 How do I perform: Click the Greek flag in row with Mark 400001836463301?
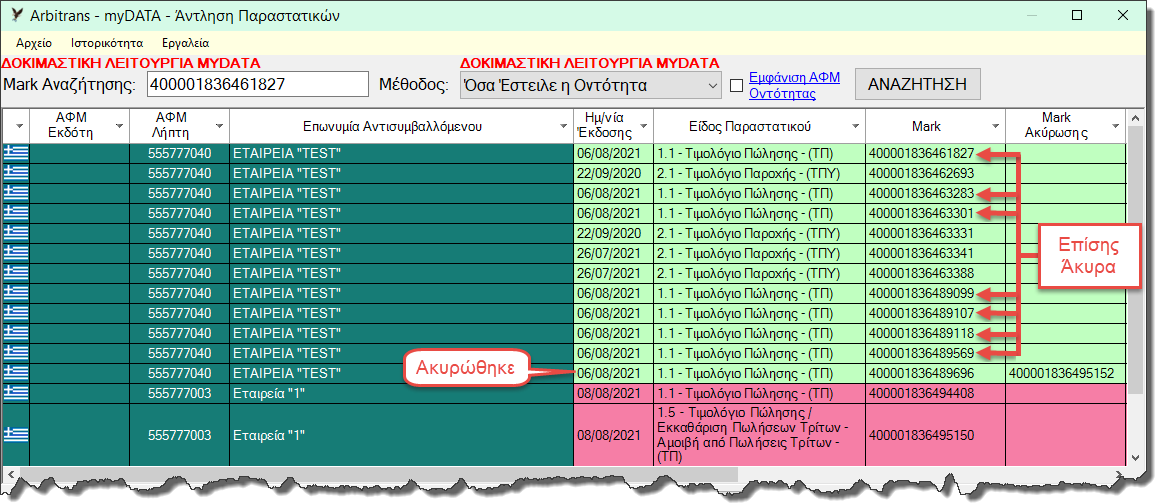15,213
